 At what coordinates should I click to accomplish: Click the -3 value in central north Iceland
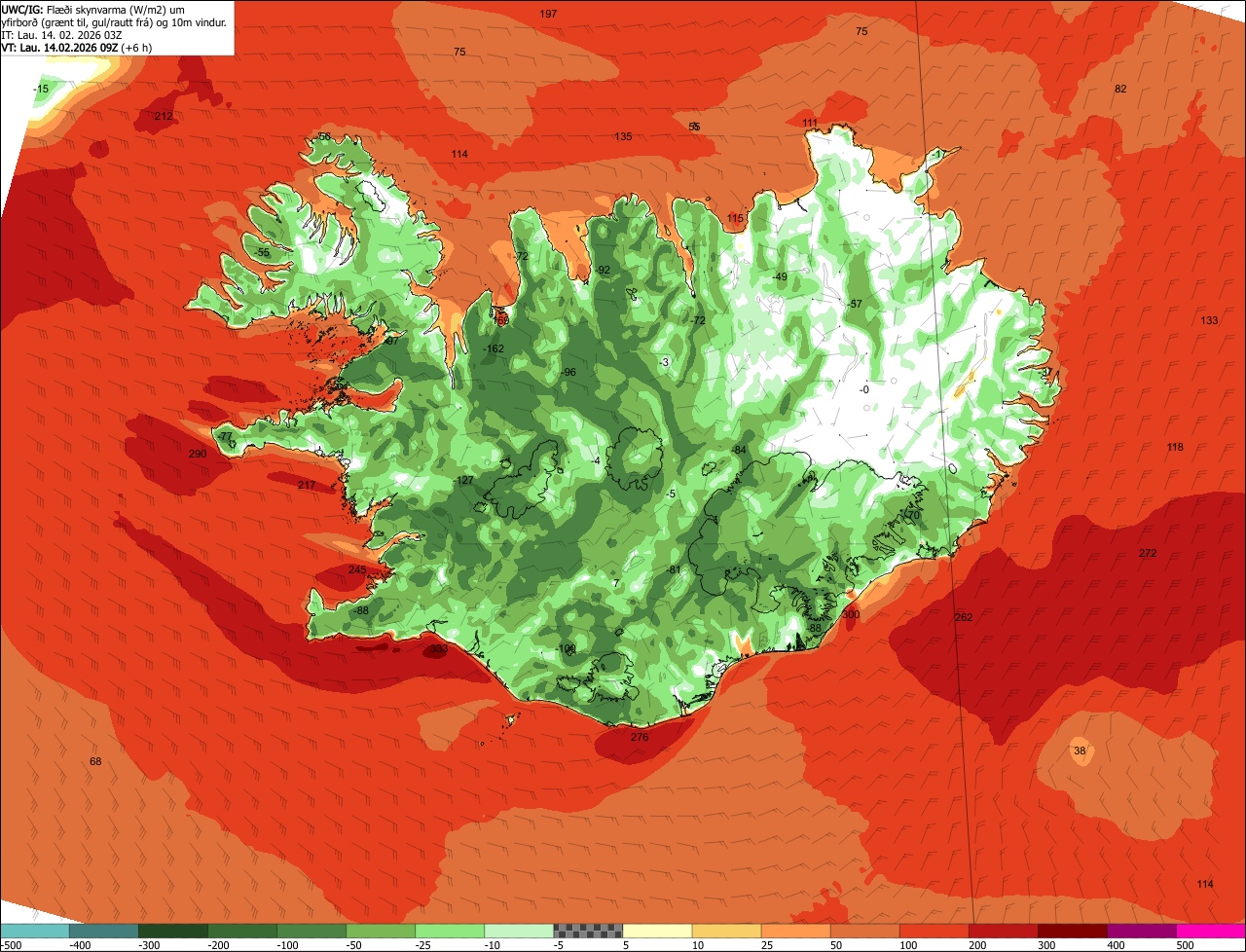(664, 363)
